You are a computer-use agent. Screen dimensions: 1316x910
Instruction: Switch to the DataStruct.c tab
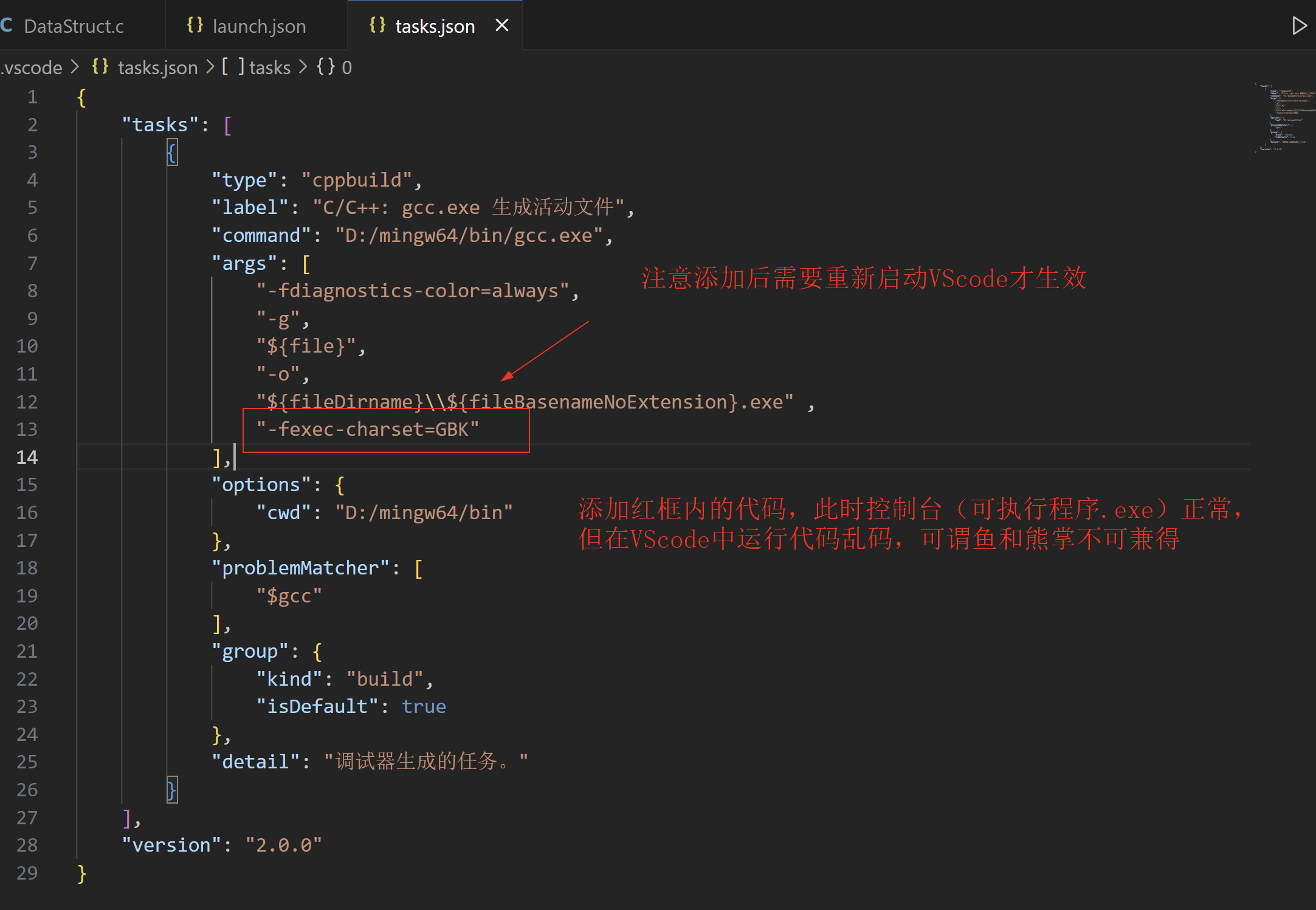tap(73, 26)
